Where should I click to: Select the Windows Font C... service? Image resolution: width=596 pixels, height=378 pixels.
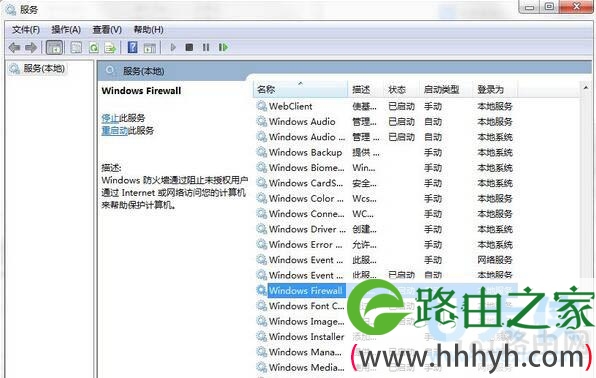[306, 306]
